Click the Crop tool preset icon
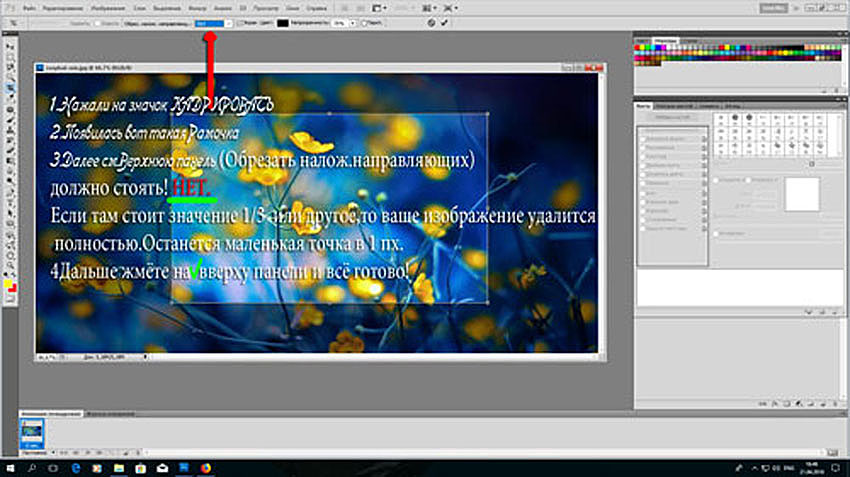850x477 pixels. click(12, 21)
